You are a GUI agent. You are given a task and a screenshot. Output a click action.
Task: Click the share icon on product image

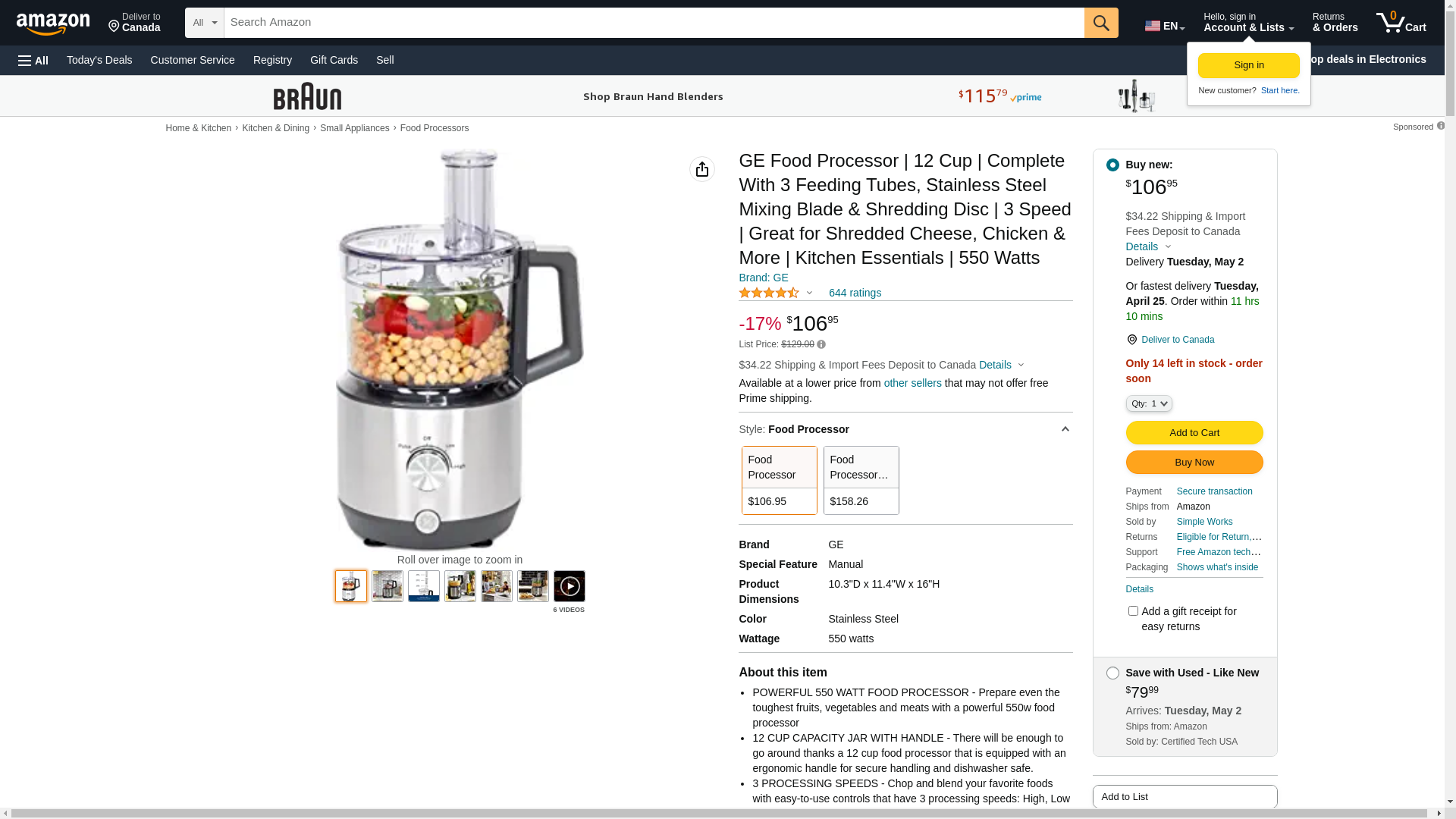(702, 169)
